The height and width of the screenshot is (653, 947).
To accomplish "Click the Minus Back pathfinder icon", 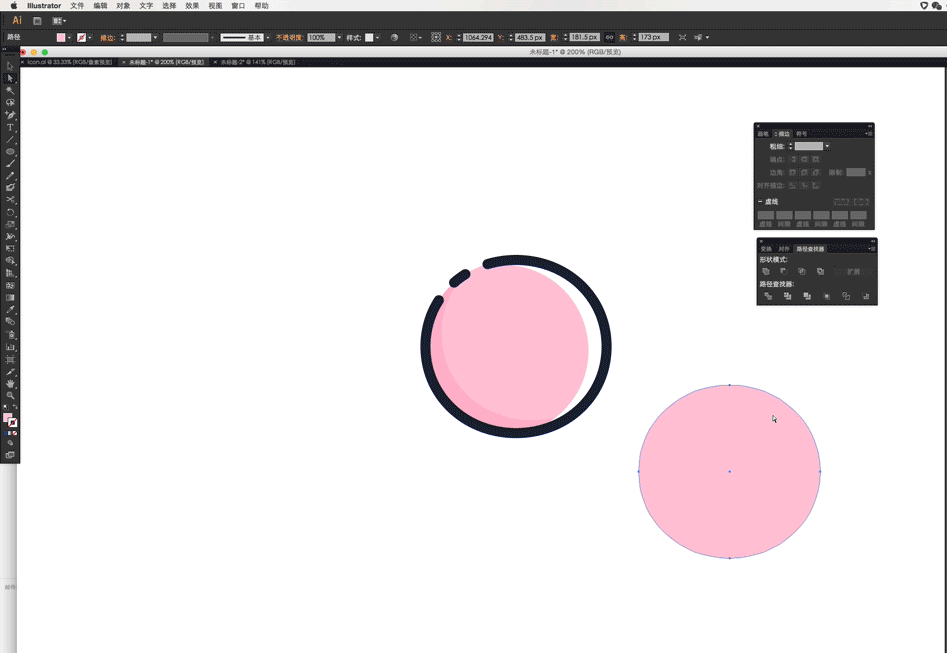I will (866, 297).
